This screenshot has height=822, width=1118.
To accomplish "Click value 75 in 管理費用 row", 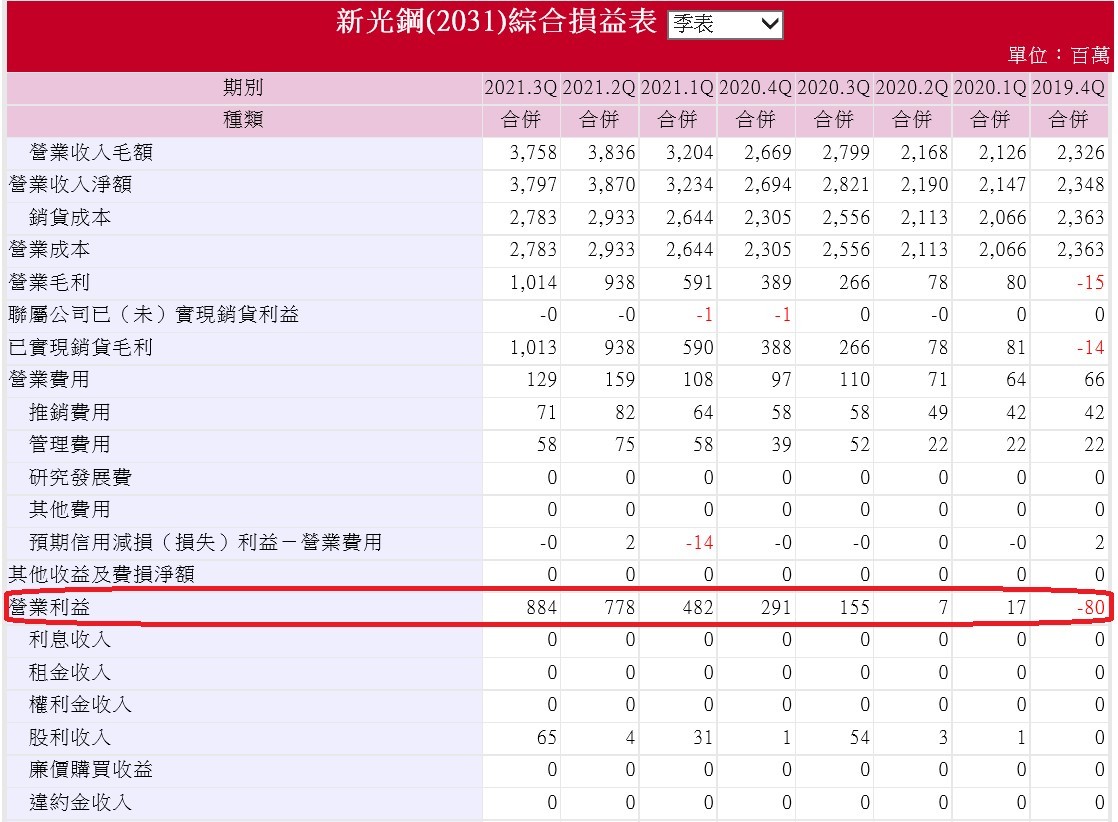I will (x=625, y=444).
